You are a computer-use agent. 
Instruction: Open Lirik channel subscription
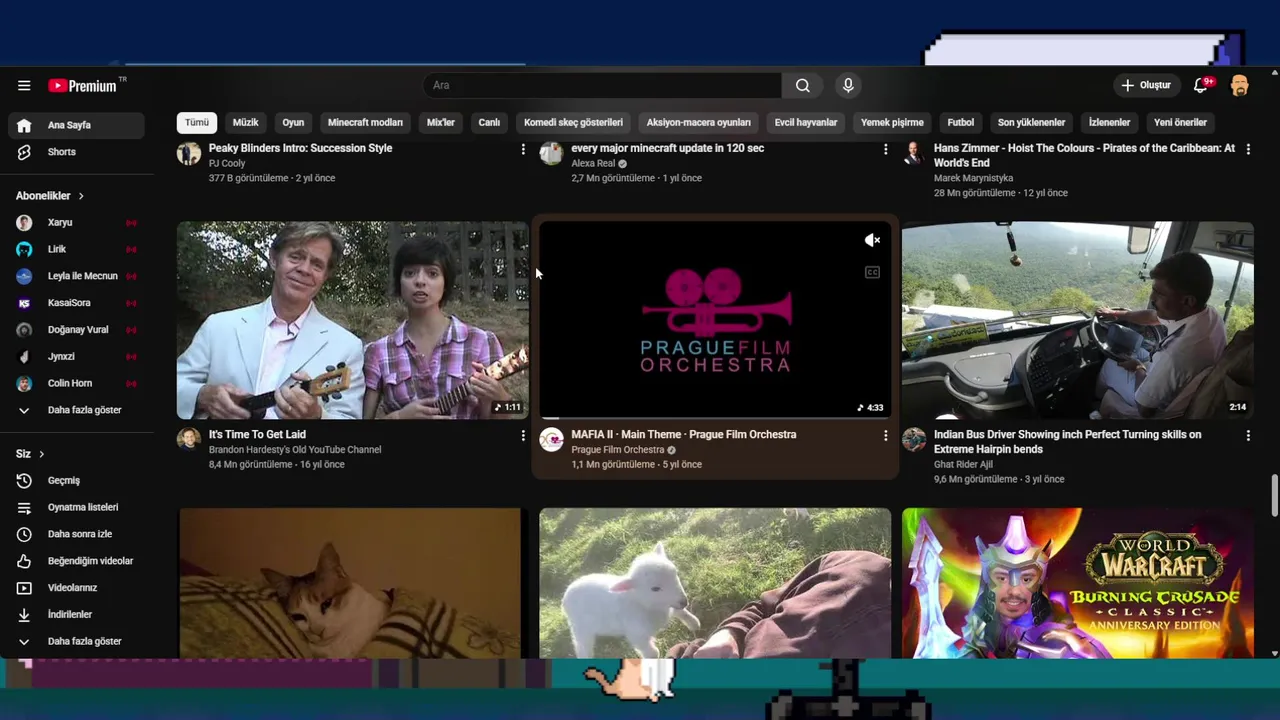pyautogui.click(x=77, y=249)
